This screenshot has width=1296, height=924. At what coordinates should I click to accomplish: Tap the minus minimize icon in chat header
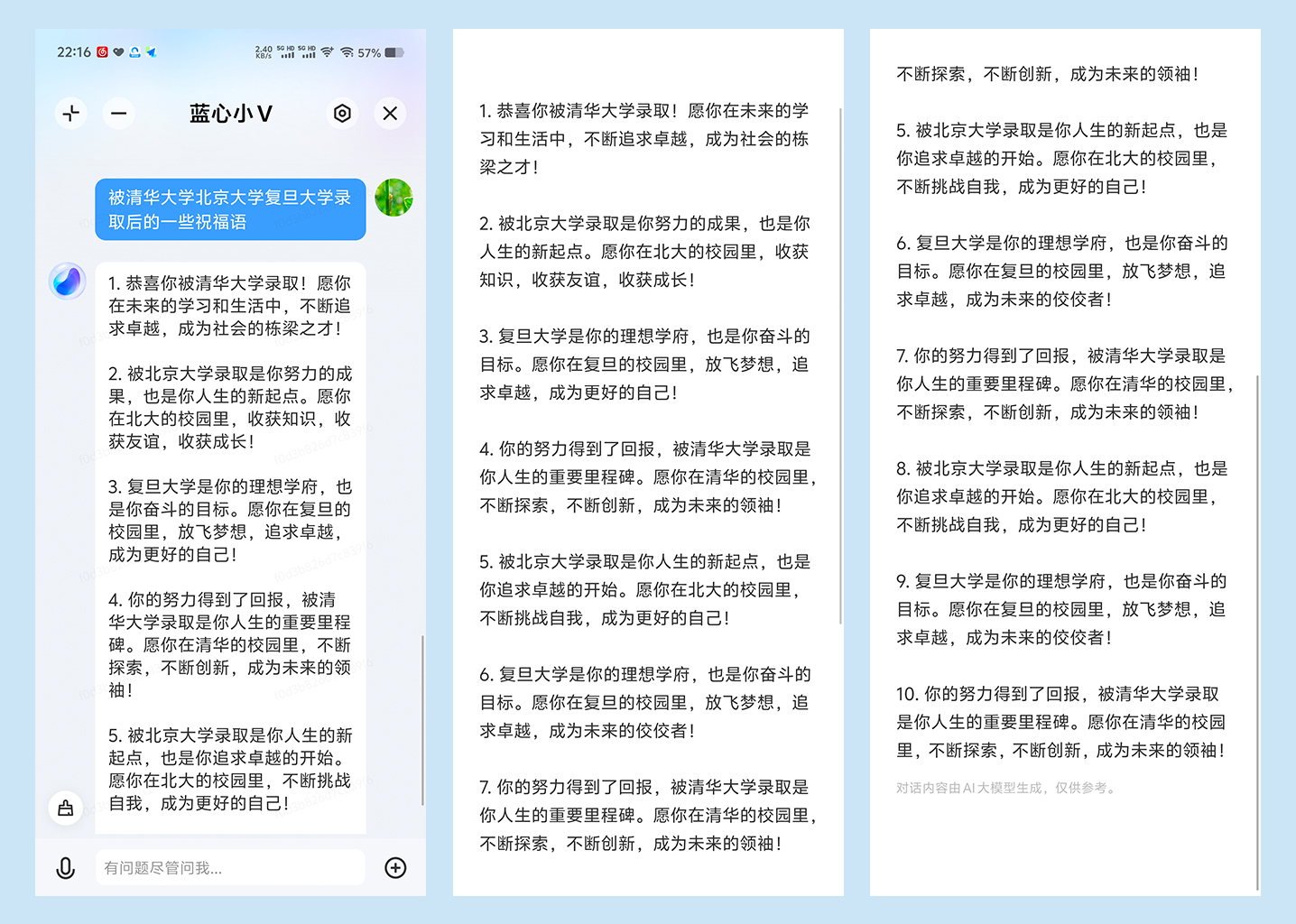[118, 113]
